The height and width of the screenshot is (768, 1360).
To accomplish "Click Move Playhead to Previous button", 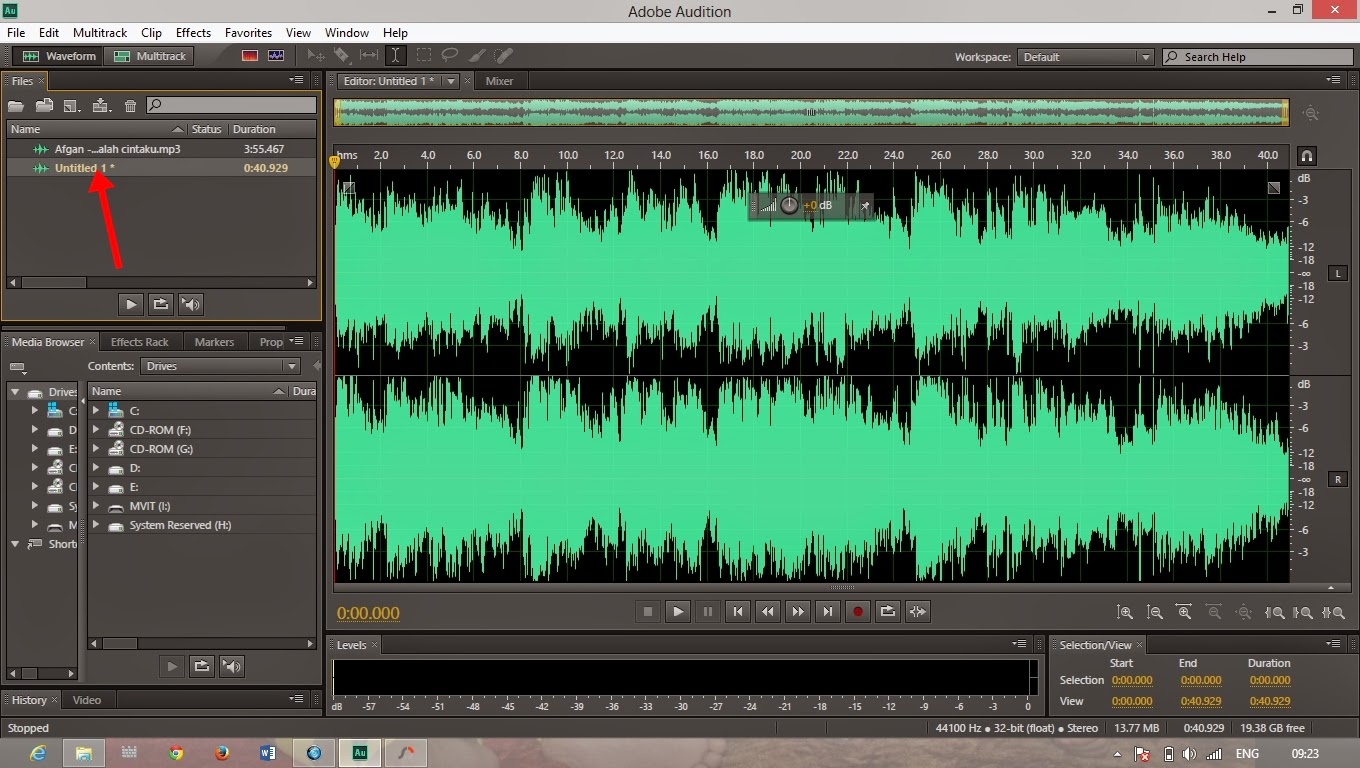I will pos(737,612).
